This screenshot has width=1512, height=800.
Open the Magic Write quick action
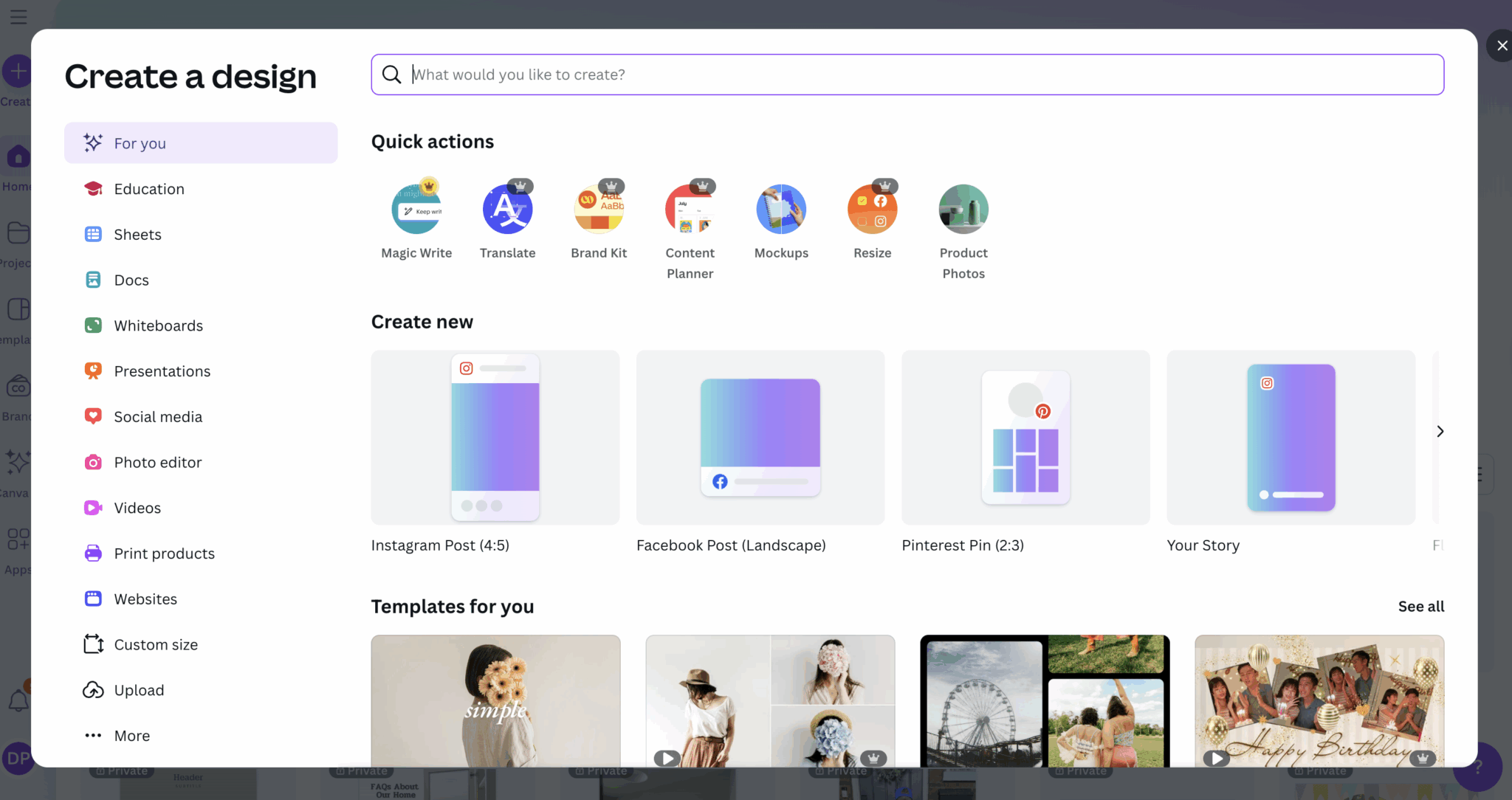point(416,220)
